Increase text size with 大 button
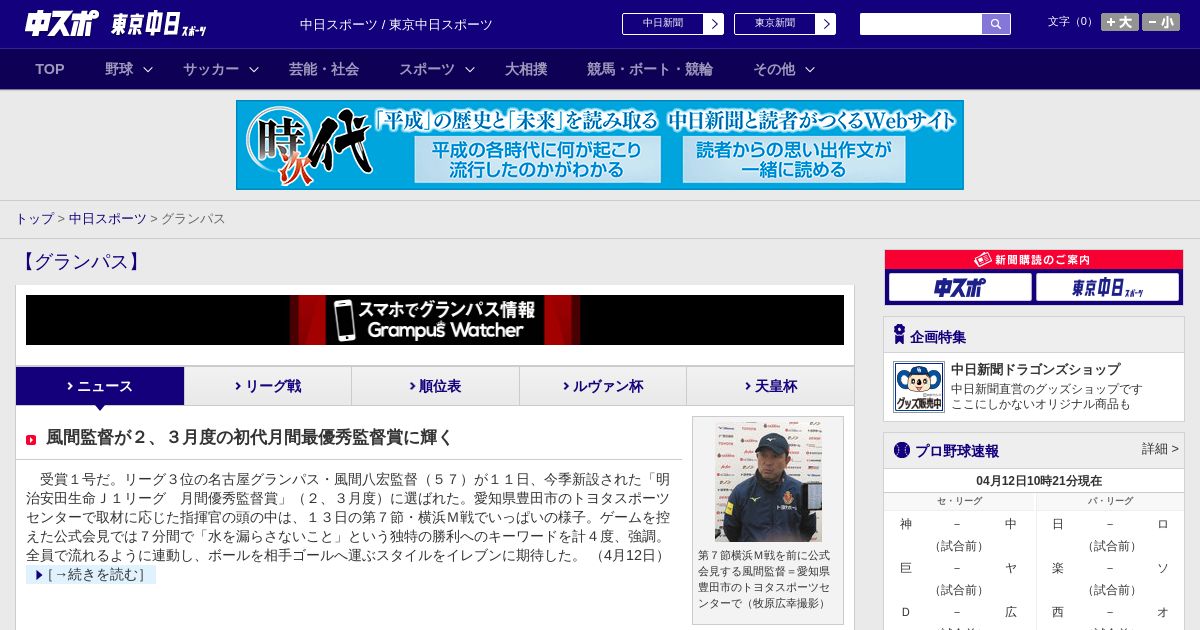 [x=1119, y=22]
